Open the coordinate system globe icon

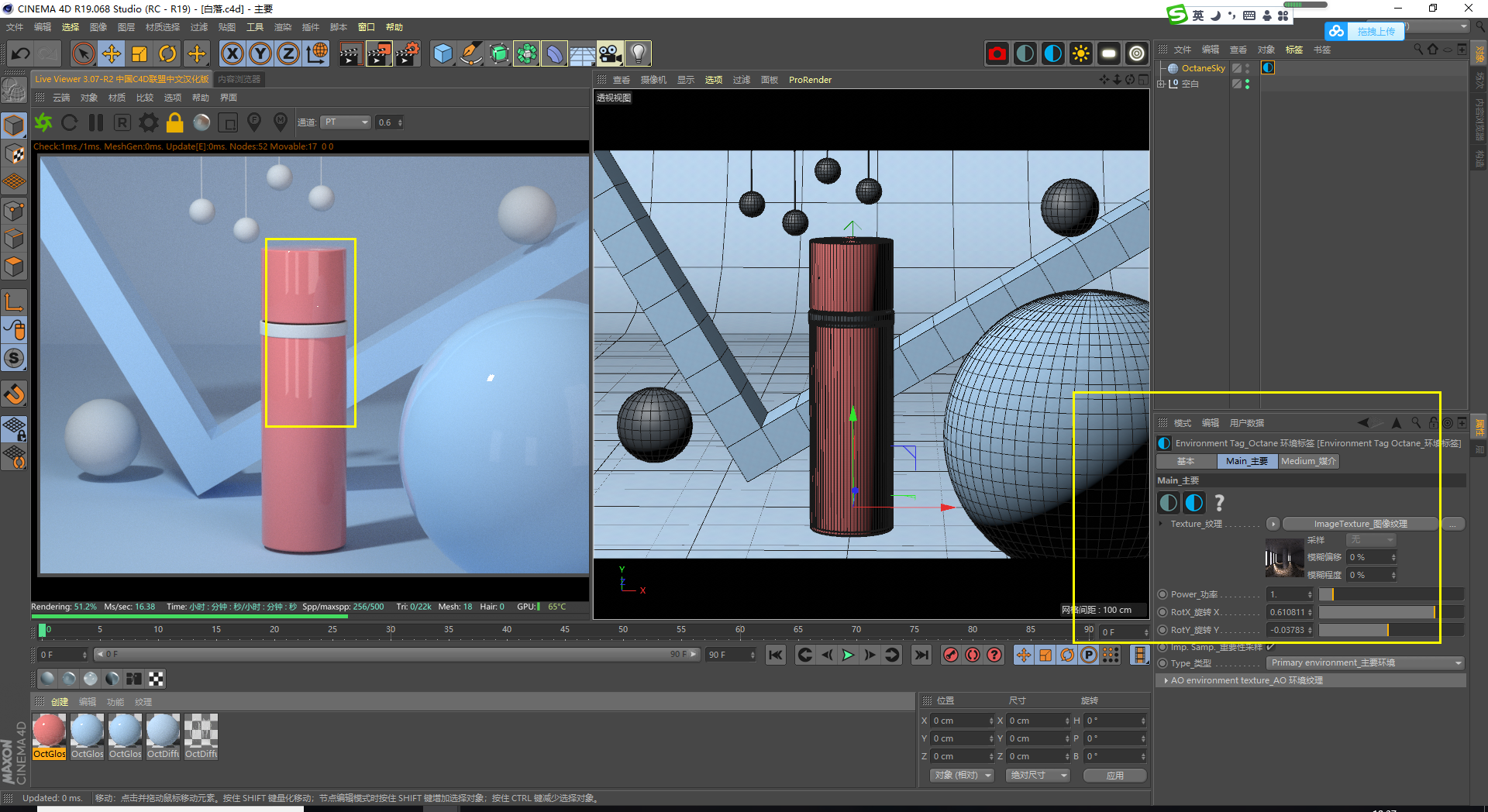[x=317, y=53]
